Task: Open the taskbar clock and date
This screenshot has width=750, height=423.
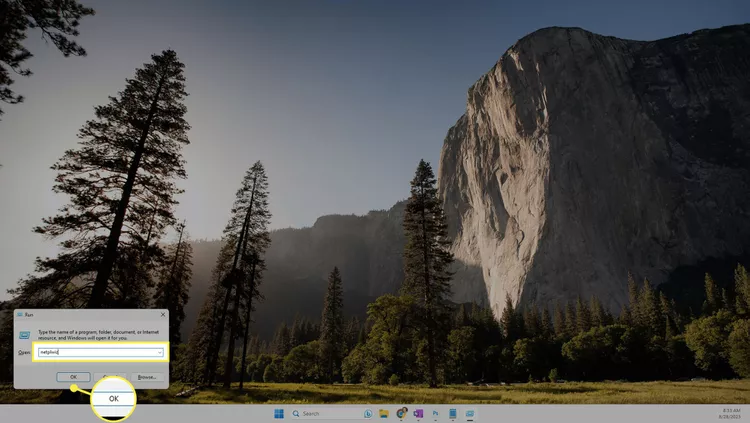Action: click(x=731, y=413)
